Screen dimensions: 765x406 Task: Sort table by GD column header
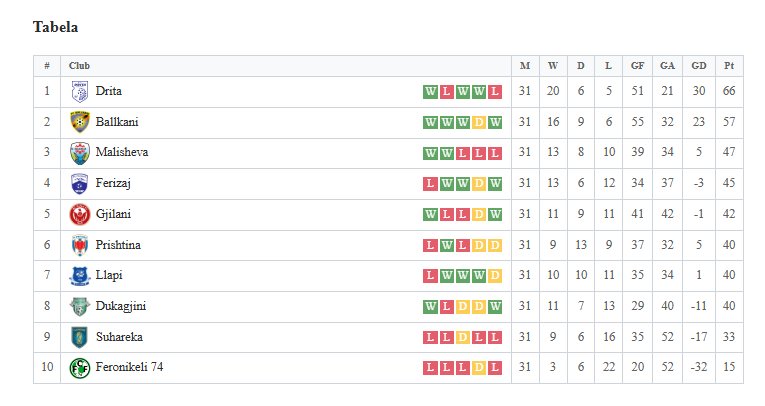(x=699, y=66)
